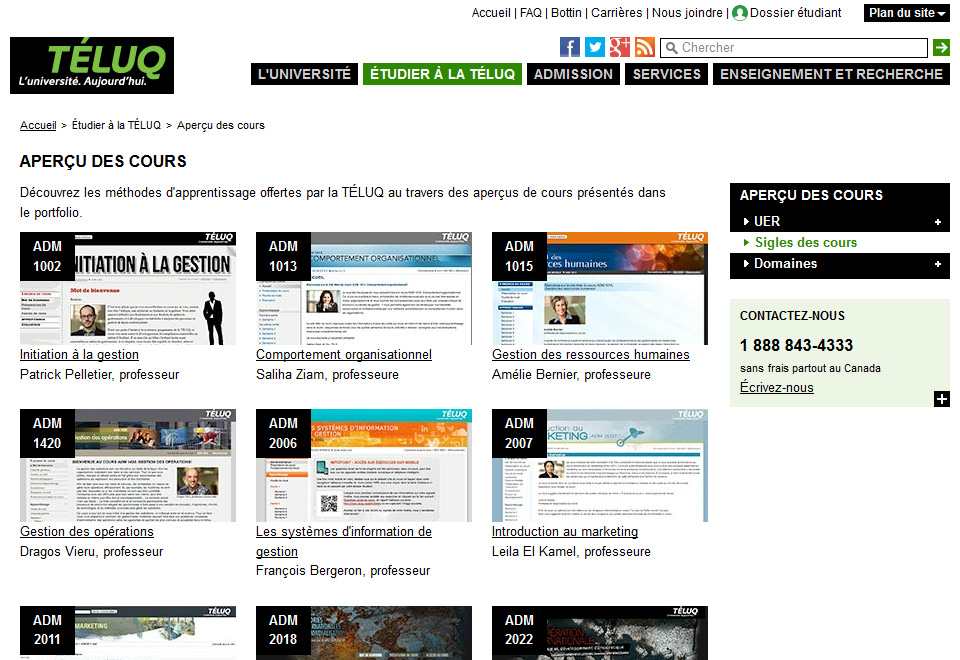Screen dimensions: 960x660
Task: Open the ADM 2011 course thumbnail
Action: coord(127,633)
